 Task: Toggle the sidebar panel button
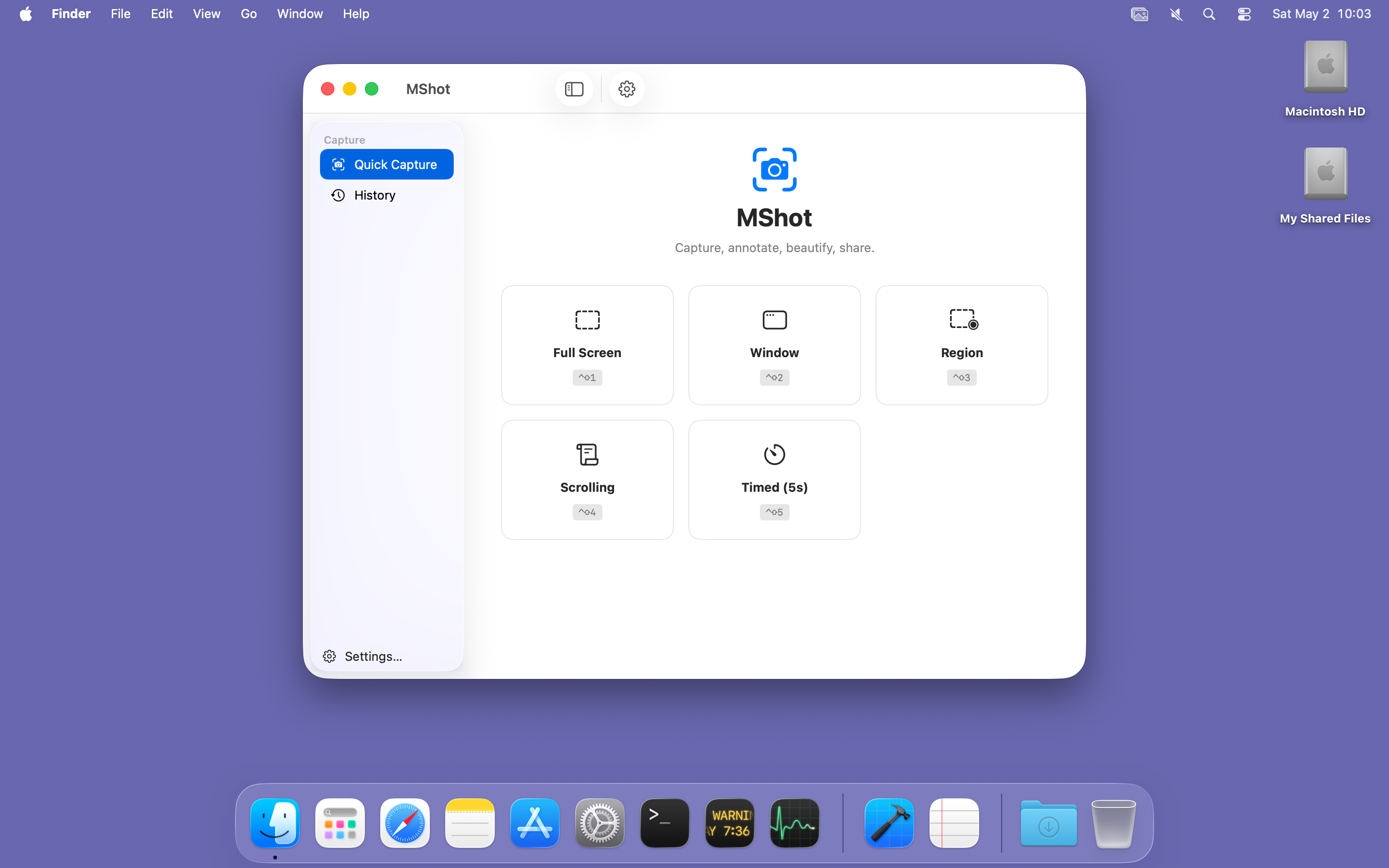click(x=574, y=89)
